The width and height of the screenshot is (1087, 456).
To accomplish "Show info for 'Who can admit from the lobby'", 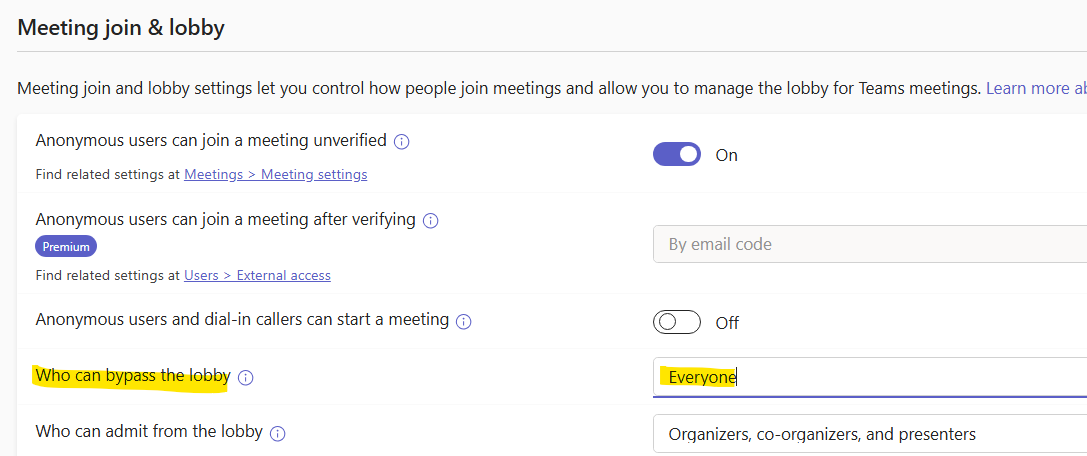I will point(278,433).
